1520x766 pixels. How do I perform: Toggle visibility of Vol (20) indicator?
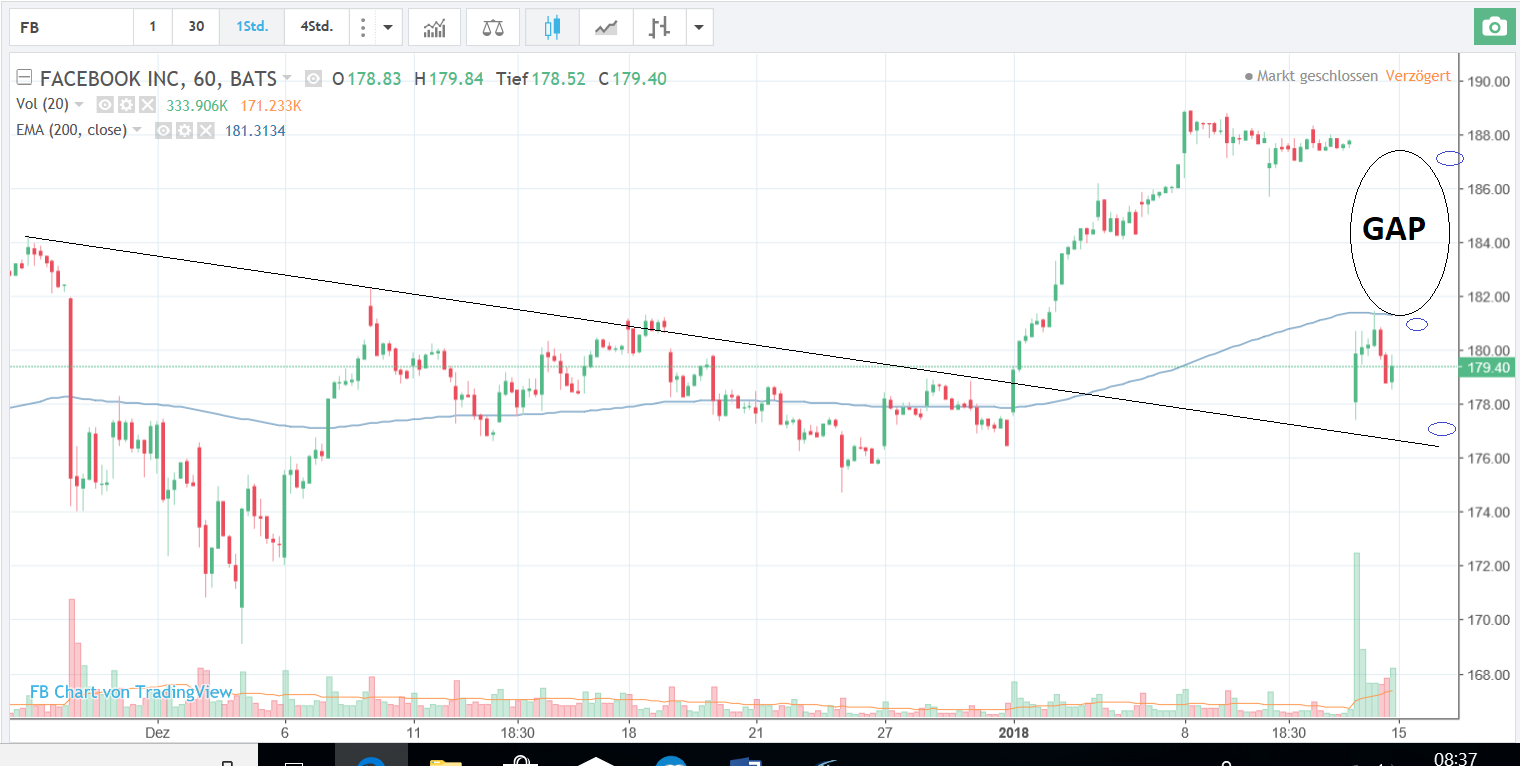click(105, 105)
